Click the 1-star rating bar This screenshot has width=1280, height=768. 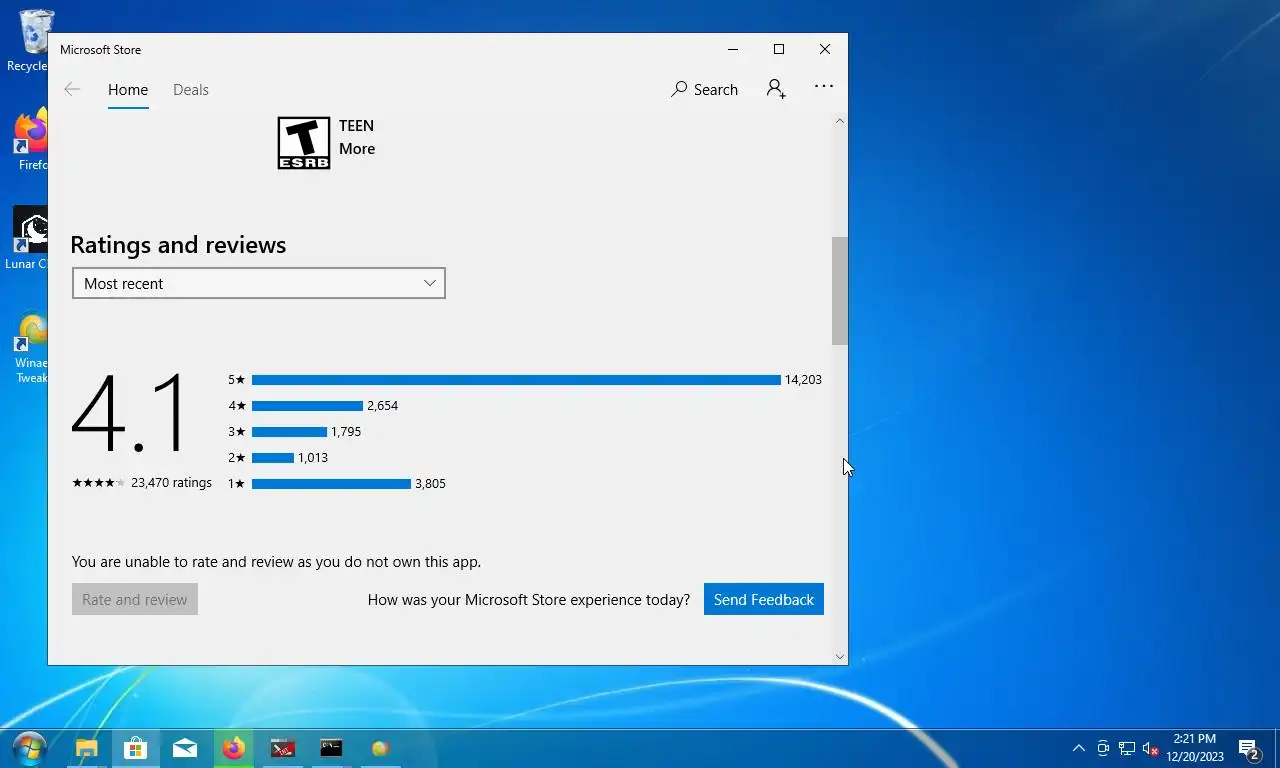click(x=331, y=484)
